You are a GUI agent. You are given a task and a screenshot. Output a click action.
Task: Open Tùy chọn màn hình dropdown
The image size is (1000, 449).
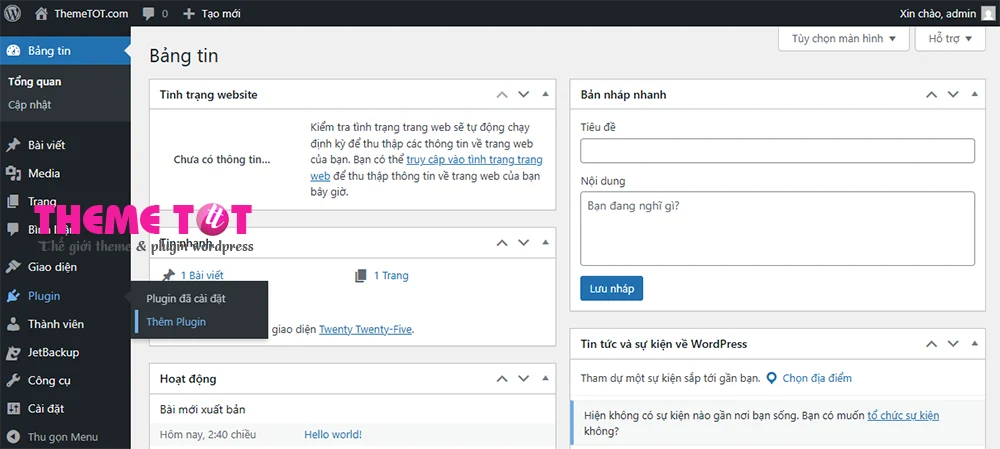[x=844, y=39]
